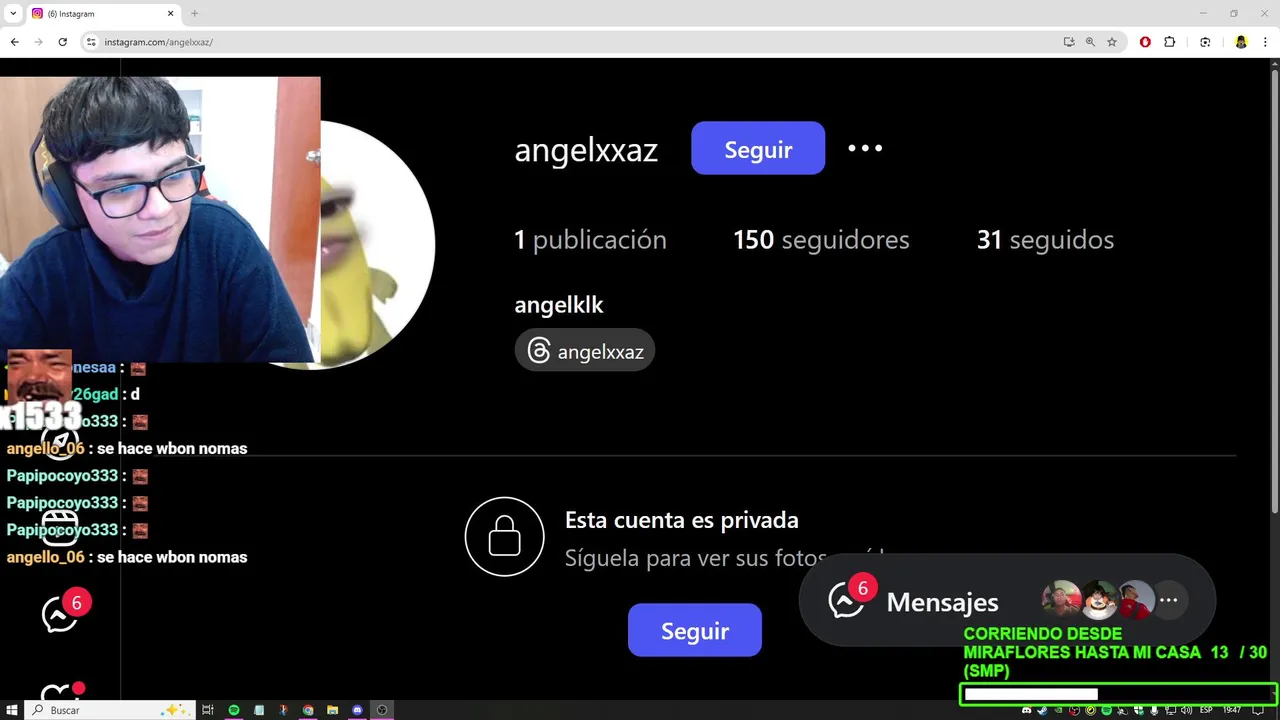Screen dimensions: 1280x720
Task: Bookmark this page with the star
Action: click(x=1112, y=42)
